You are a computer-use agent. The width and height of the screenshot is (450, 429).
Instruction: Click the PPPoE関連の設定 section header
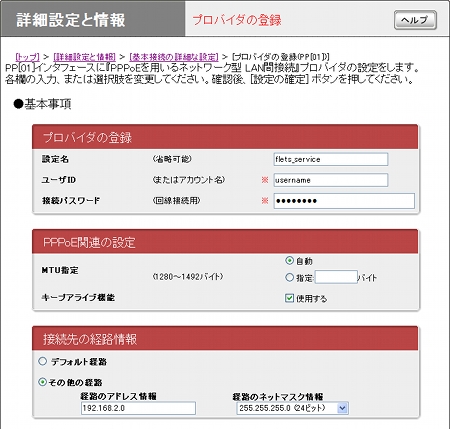225,242
